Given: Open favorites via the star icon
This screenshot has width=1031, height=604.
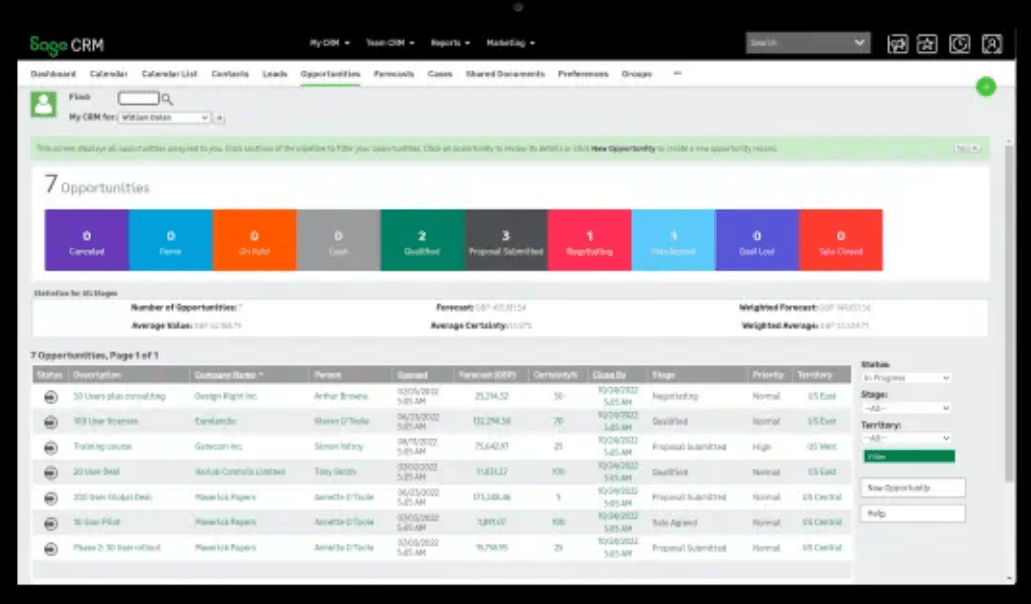Looking at the screenshot, I should pyautogui.click(x=927, y=44).
